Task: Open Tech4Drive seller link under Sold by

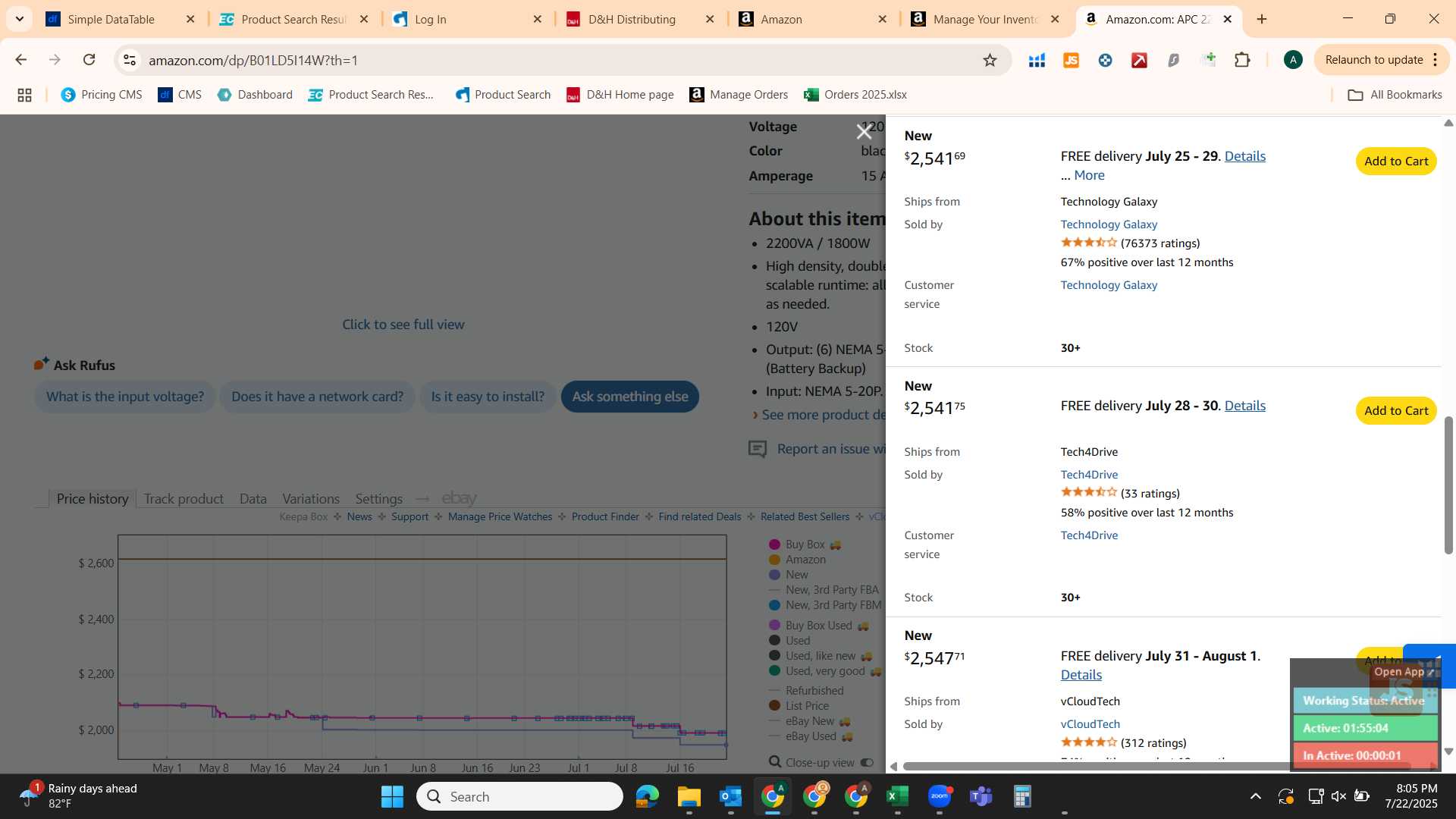Action: coord(1089,475)
